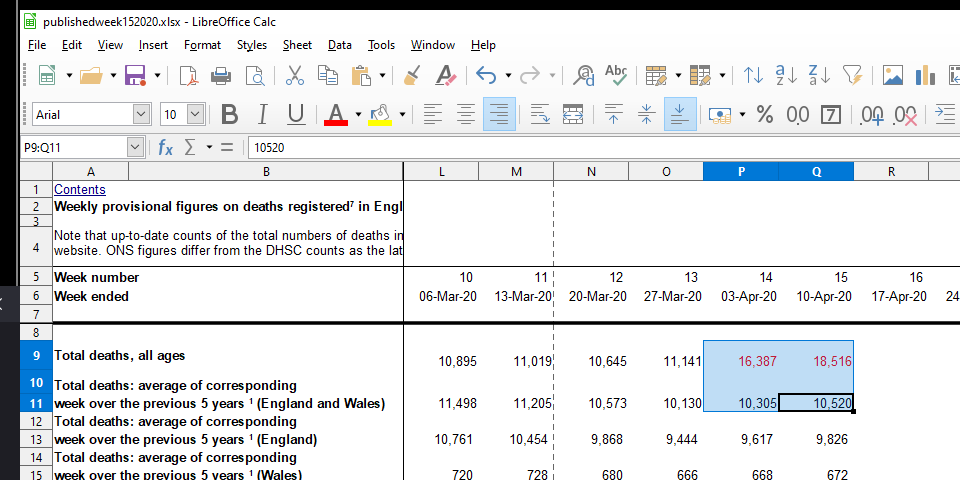Click the New spreadsheet icon

coord(47,75)
